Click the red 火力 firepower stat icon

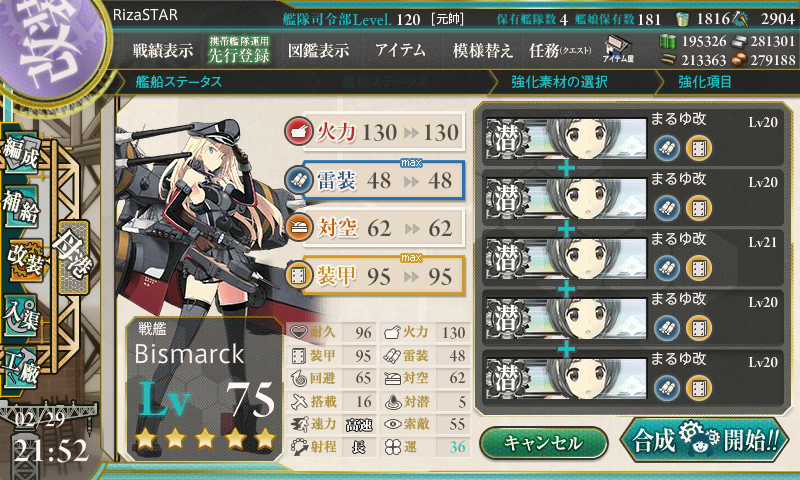tap(298, 132)
